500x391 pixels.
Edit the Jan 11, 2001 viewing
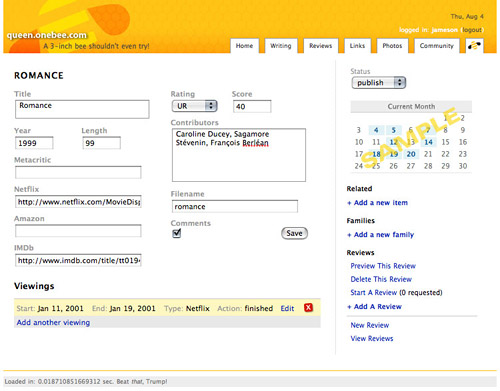coord(287,308)
